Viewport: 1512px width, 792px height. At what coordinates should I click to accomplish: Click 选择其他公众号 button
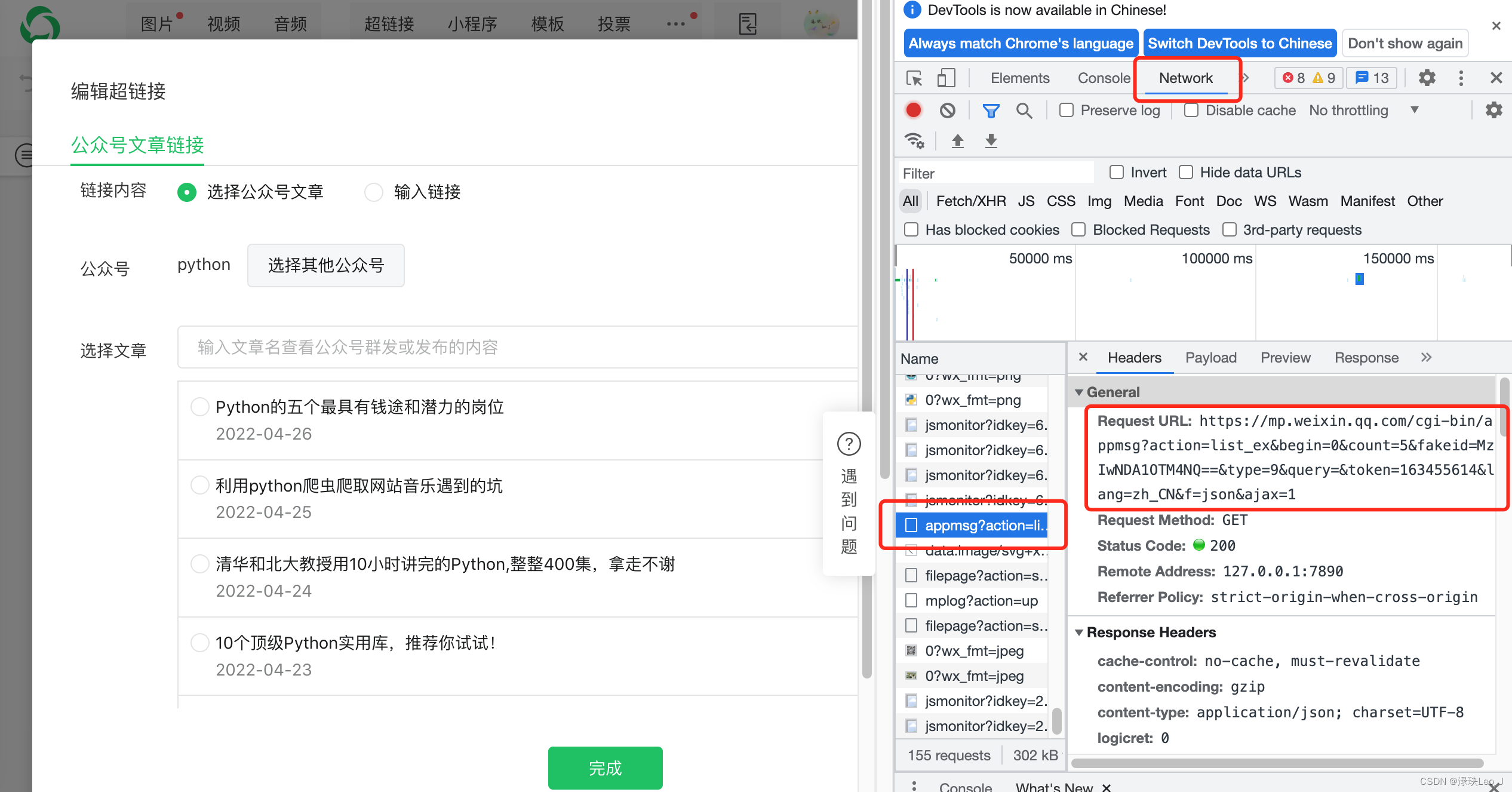[x=326, y=265]
